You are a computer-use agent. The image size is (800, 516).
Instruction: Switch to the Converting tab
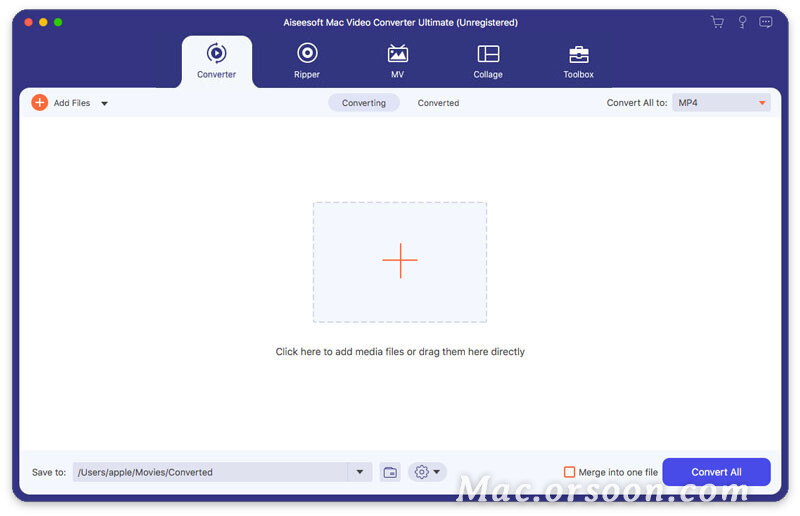coord(364,103)
